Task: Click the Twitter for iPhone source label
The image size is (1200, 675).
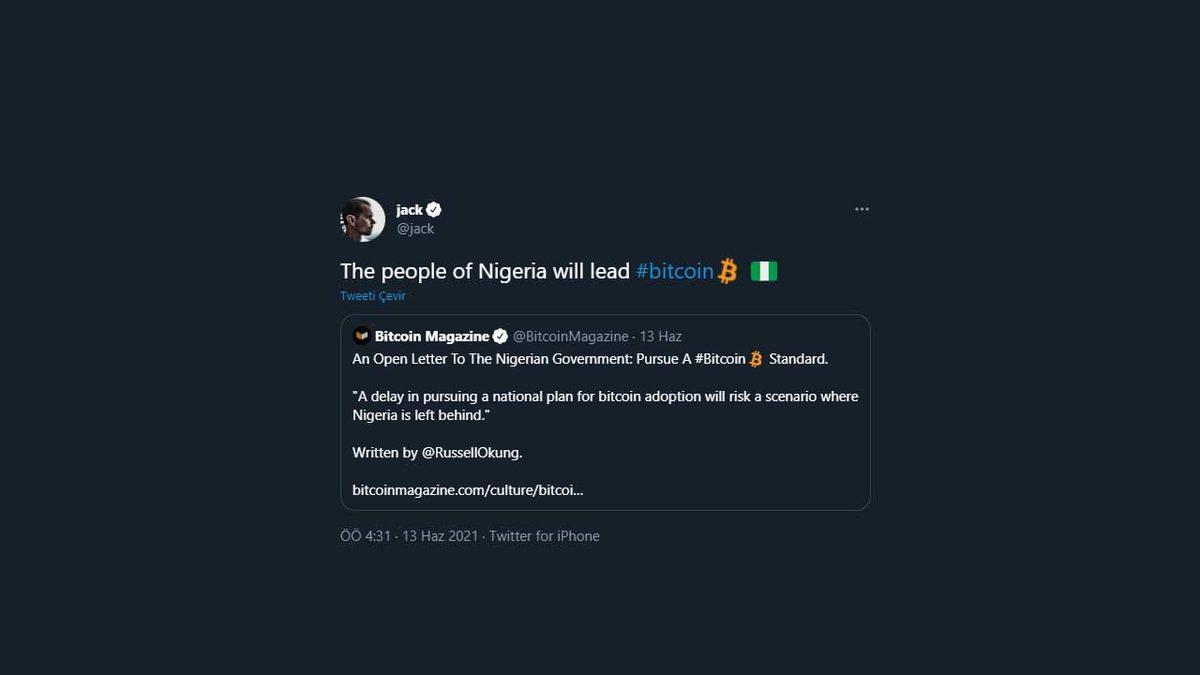Action: [544, 536]
